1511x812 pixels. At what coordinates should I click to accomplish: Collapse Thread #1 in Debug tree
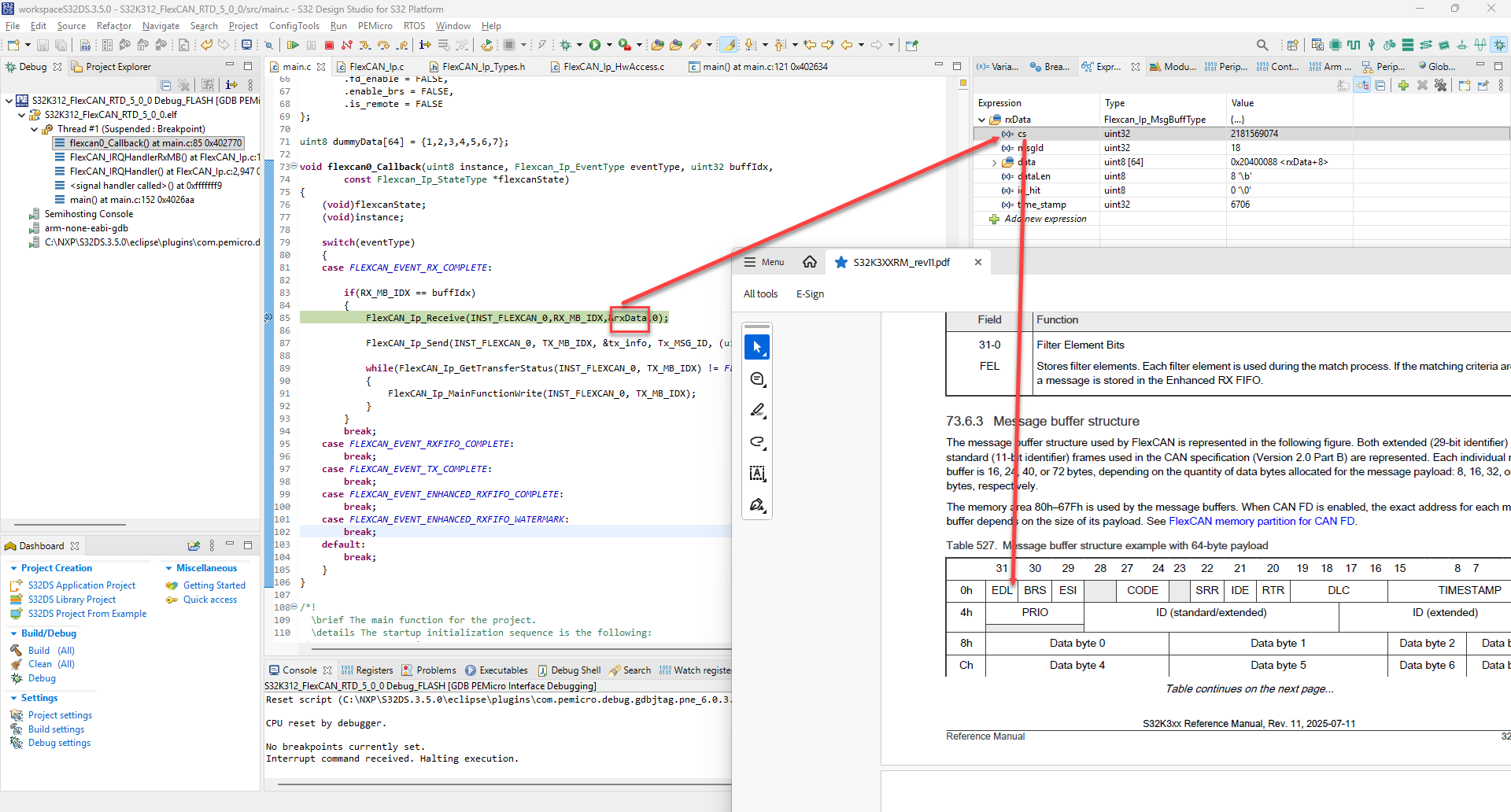(x=34, y=129)
